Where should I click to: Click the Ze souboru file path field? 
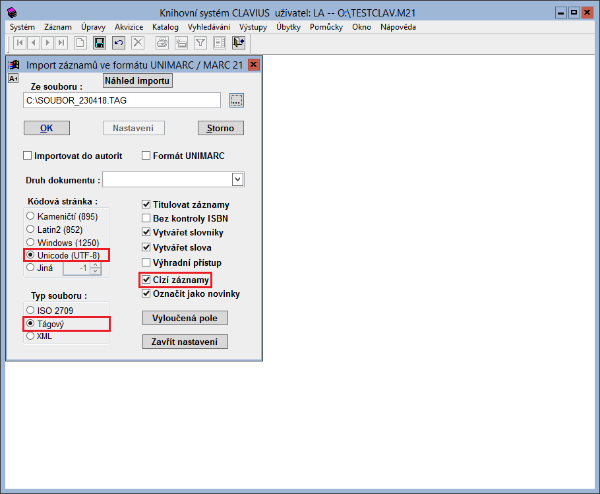(121, 100)
